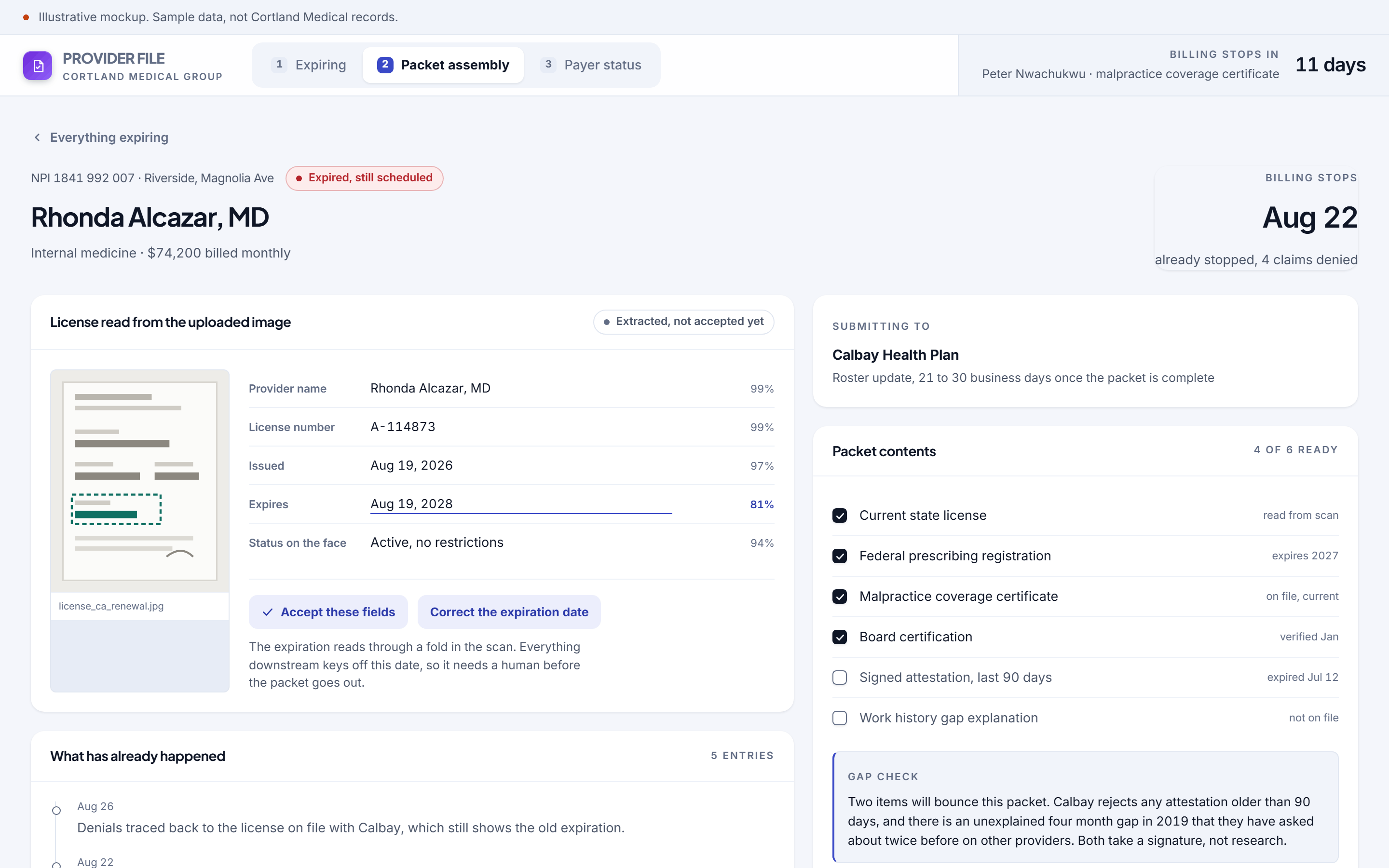The height and width of the screenshot is (868, 1389).
Task: Click the Rhonda Alcazar, MD heading
Action: [x=150, y=217]
